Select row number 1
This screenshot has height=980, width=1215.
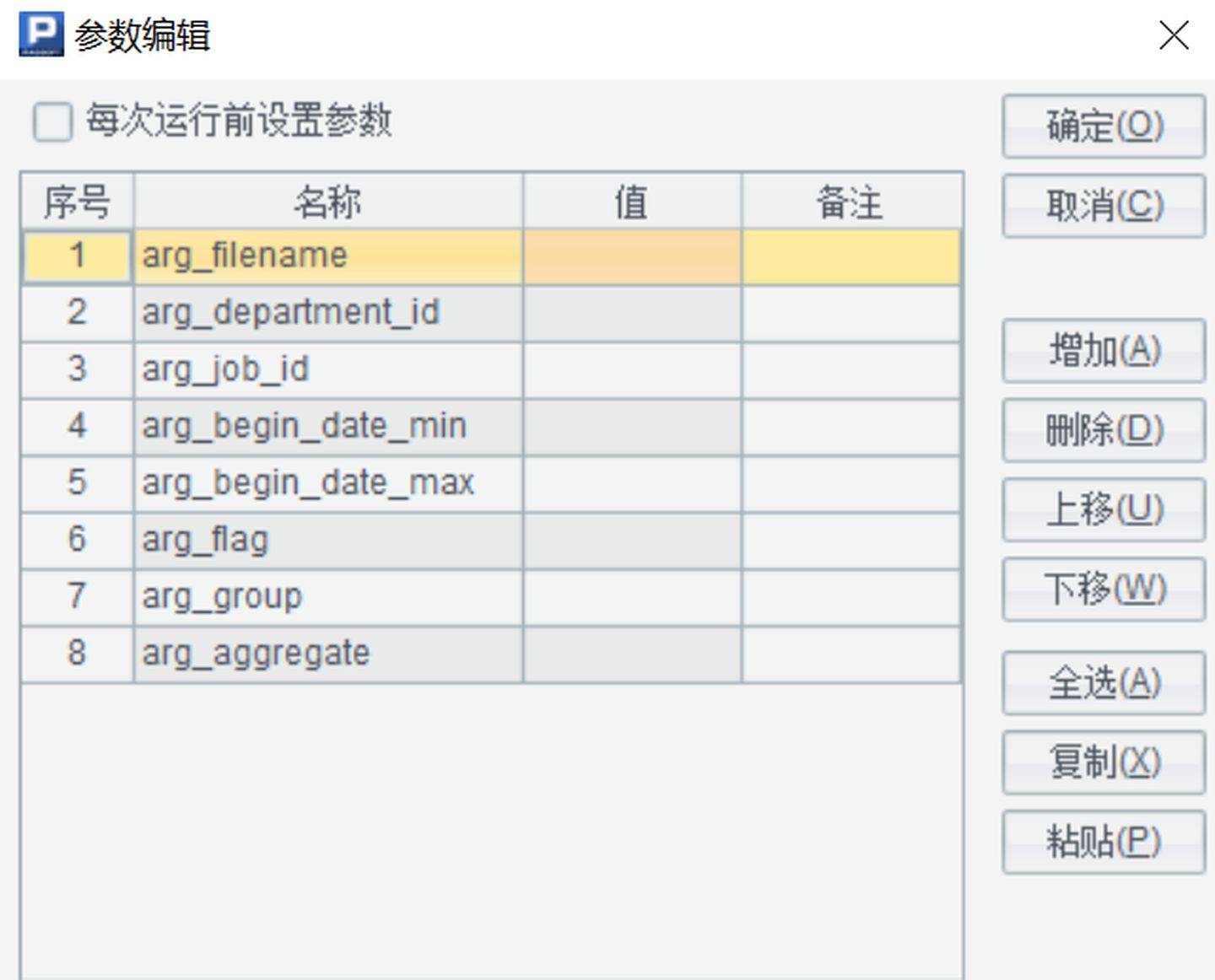pyautogui.click(x=77, y=256)
